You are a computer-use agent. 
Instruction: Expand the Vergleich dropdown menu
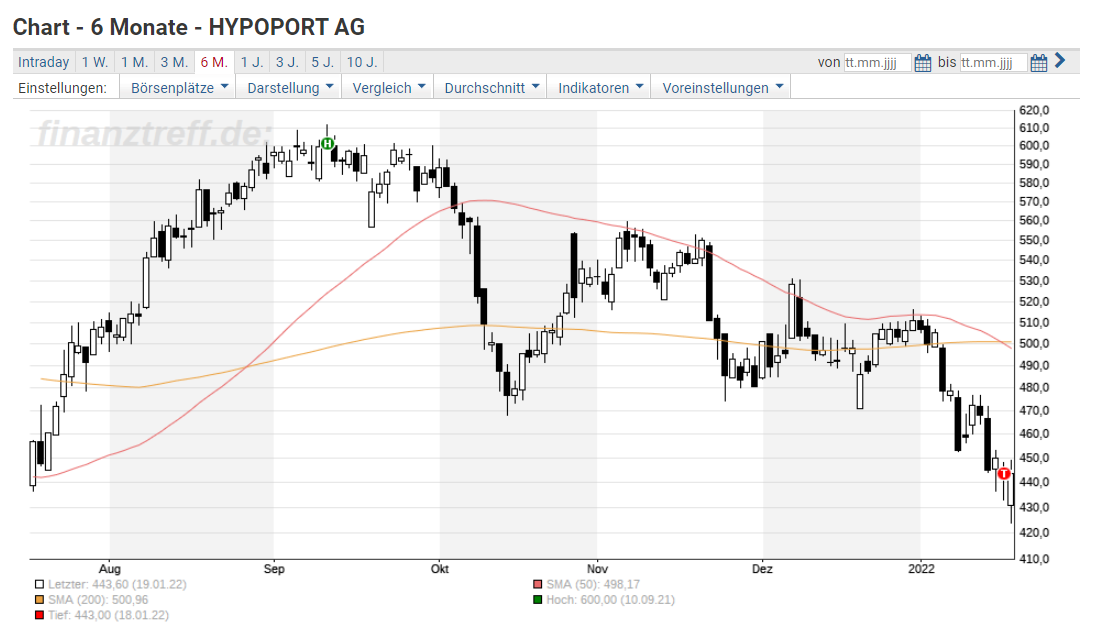click(x=388, y=88)
